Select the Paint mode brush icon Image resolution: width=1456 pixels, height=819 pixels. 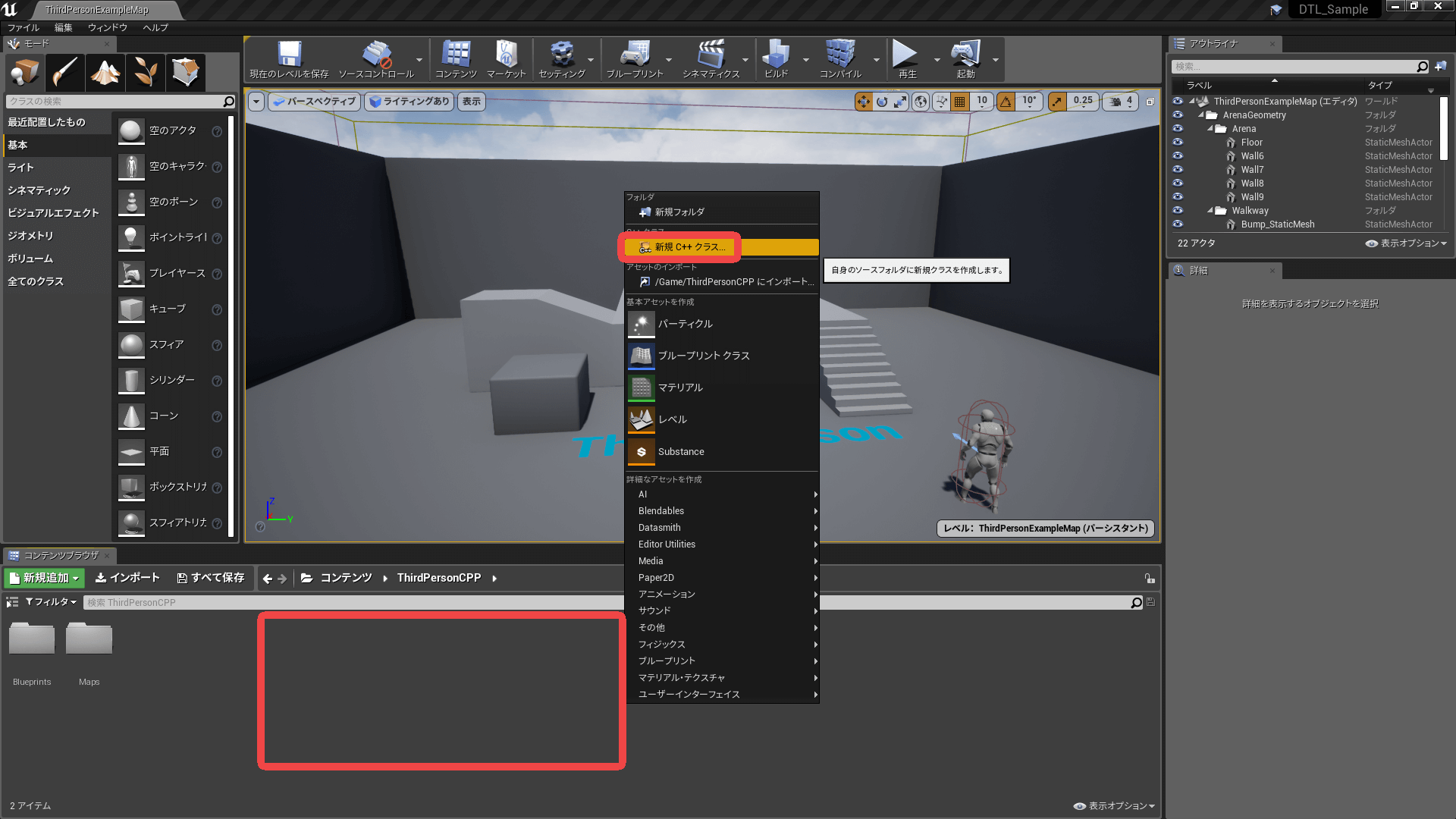(x=65, y=73)
